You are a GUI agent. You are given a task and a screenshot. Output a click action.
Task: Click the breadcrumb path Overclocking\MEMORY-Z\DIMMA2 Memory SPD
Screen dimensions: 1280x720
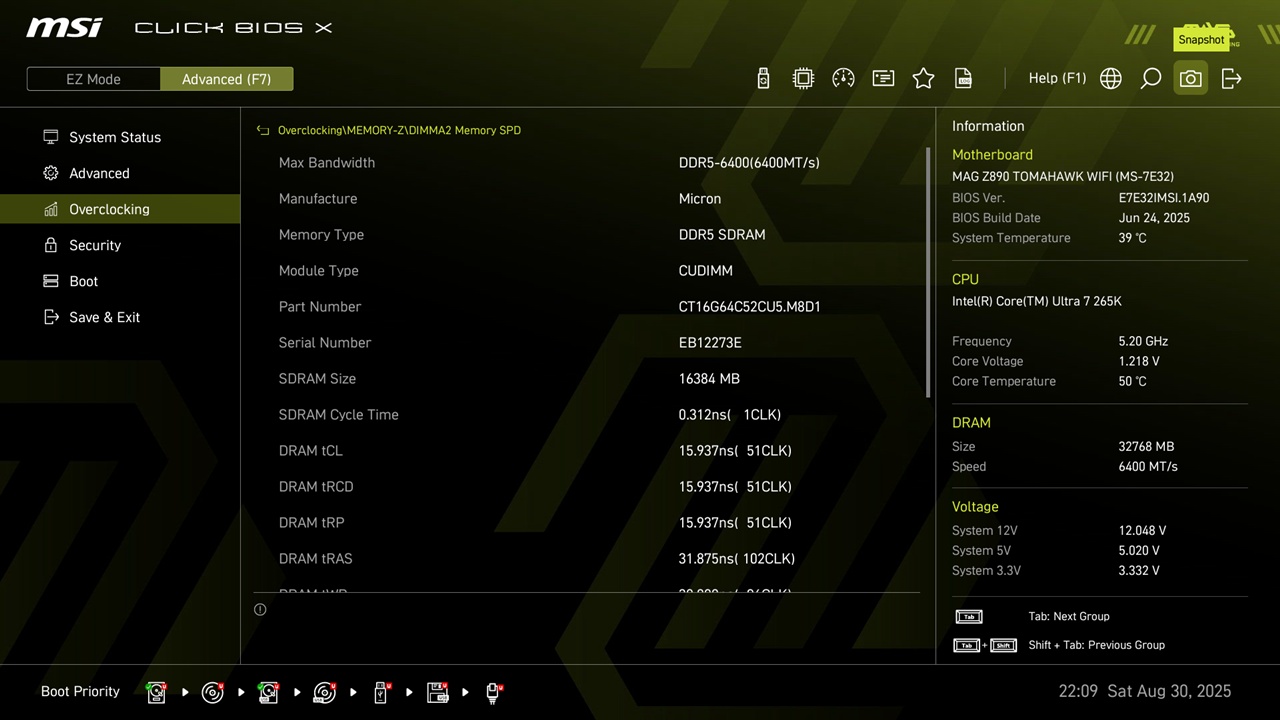click(399, 130)
